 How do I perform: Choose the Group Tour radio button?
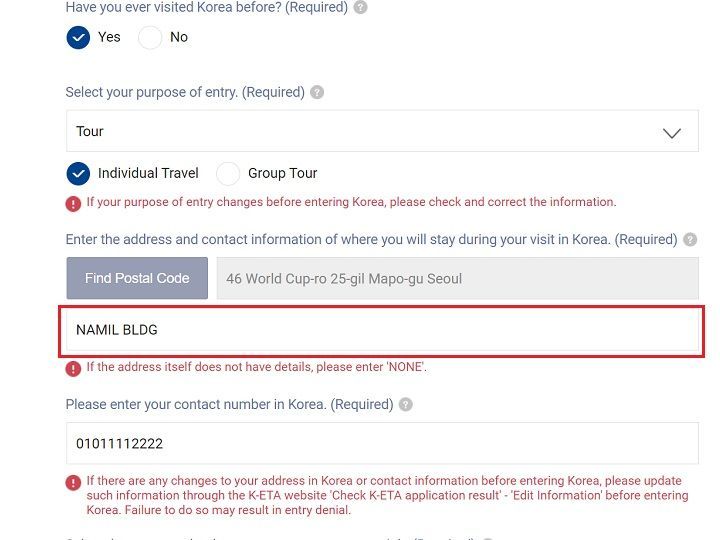tap(228, 173)
